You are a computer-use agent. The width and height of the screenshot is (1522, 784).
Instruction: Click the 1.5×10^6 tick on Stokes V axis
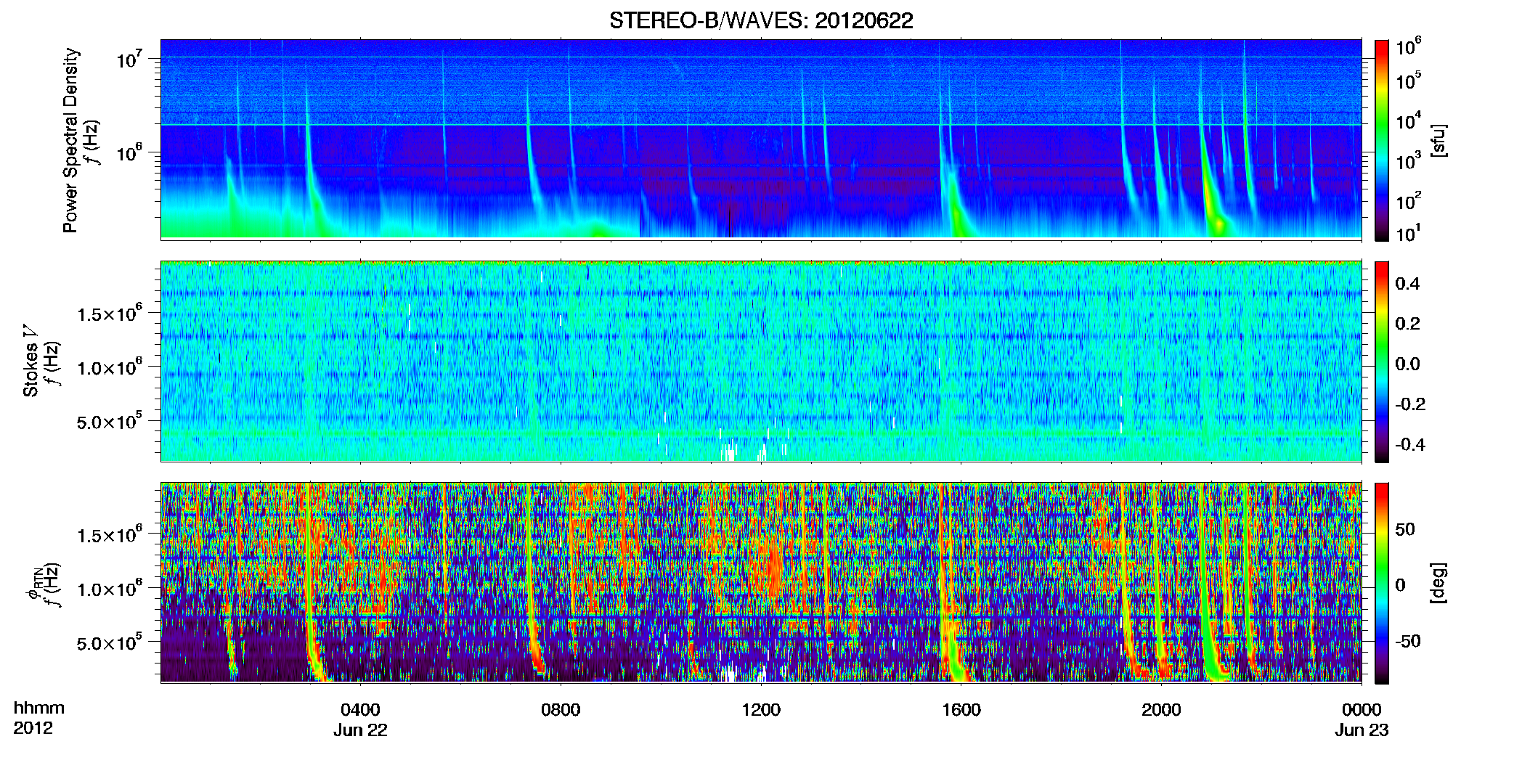110,314
